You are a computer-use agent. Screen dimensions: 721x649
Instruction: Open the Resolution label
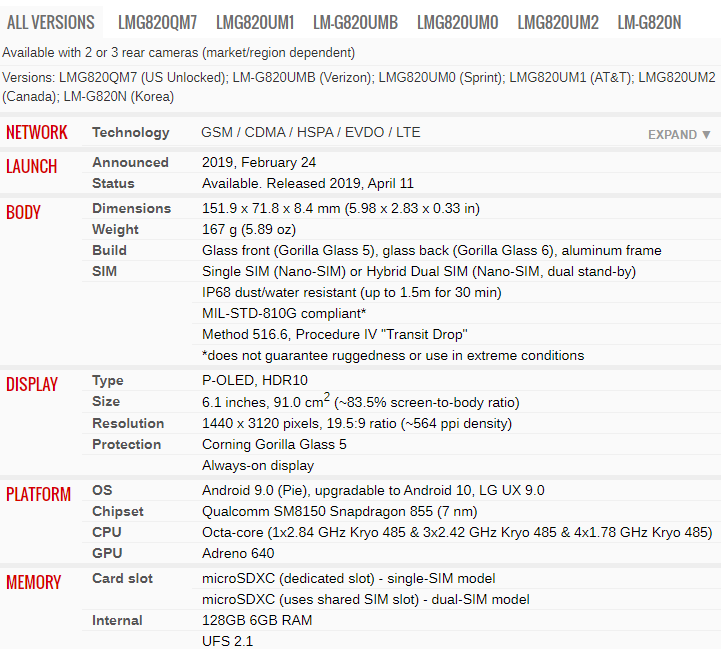click(128, 423)
